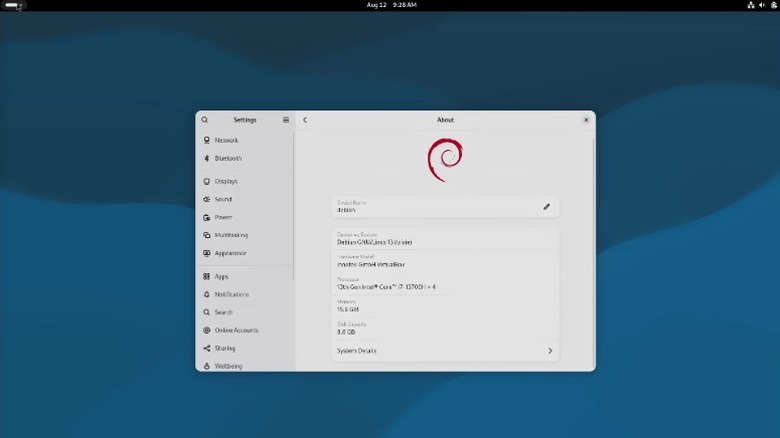Open the Sound settings panel
The image size is (780, 438).
[x=244, y=199]
